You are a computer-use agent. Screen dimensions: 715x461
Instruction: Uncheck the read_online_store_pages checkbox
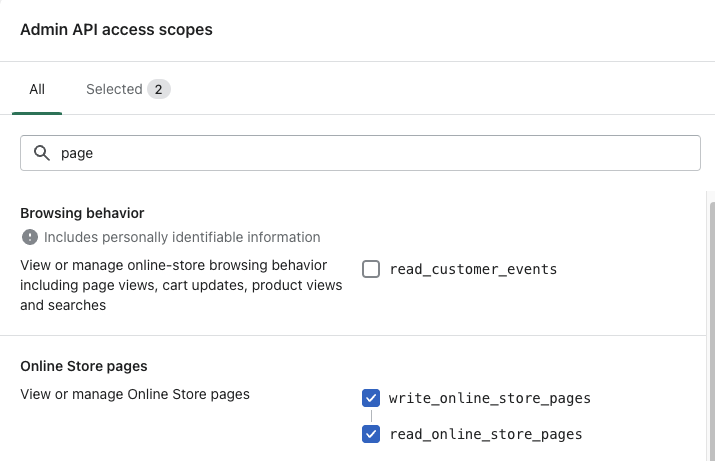point(371,434)
